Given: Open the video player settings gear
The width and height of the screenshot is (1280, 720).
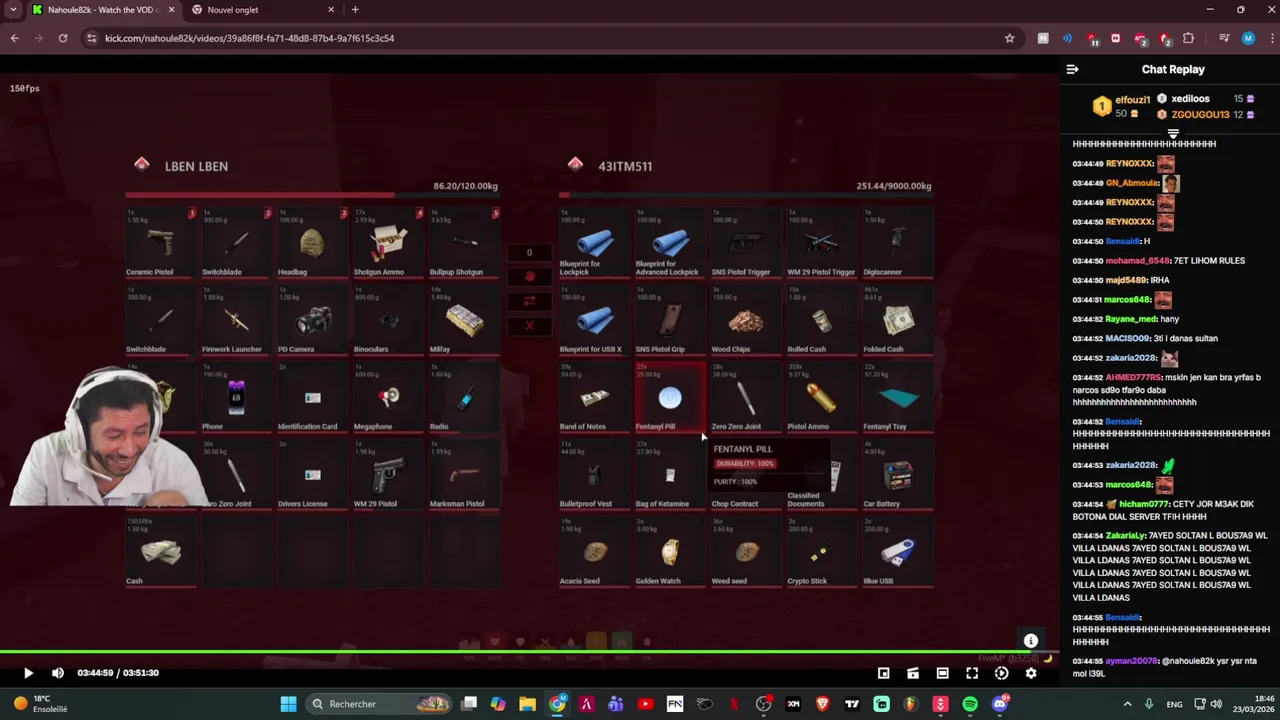Looking at the screenshot, I should (1031, 673).
